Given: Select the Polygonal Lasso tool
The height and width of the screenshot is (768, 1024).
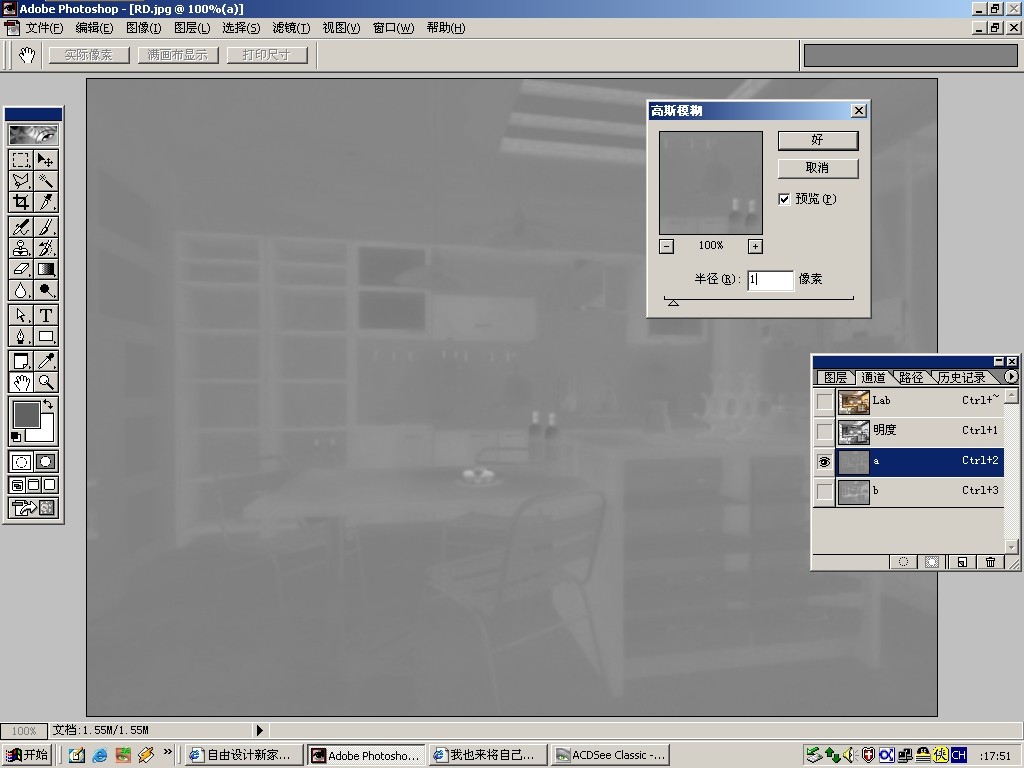Looking at the screenshot, I should 21,181.
